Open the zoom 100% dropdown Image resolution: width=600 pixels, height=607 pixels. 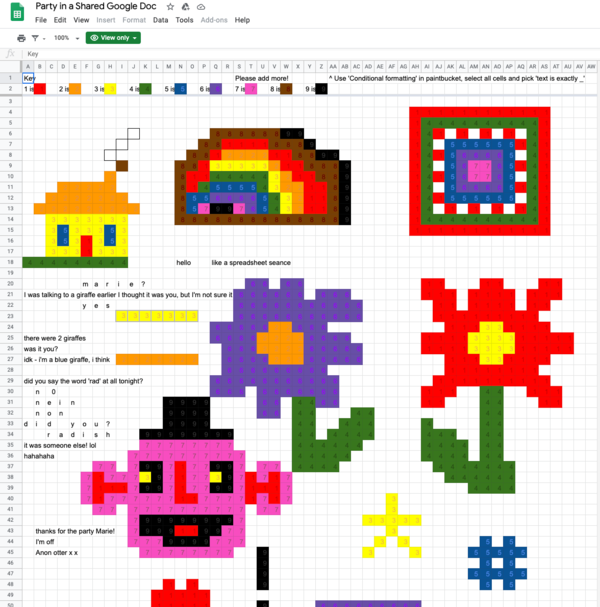(65, 38)
